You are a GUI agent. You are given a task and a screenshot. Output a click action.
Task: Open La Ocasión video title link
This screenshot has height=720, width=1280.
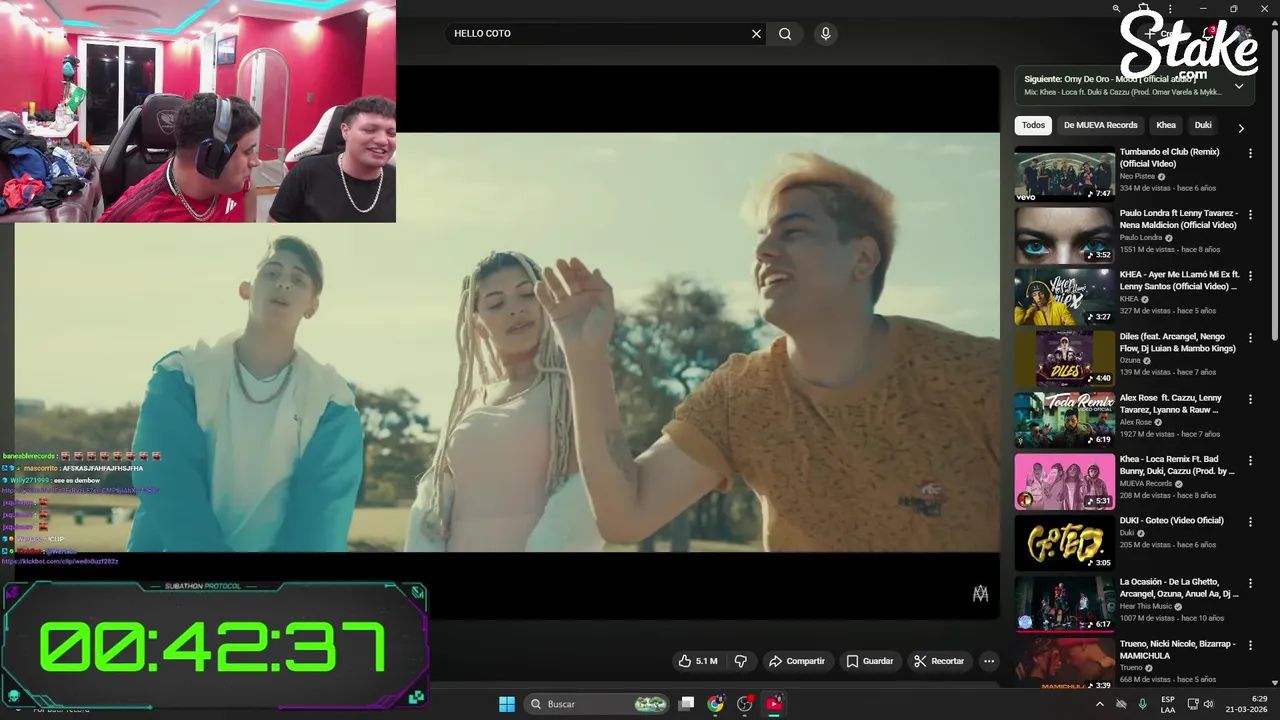1179,588
